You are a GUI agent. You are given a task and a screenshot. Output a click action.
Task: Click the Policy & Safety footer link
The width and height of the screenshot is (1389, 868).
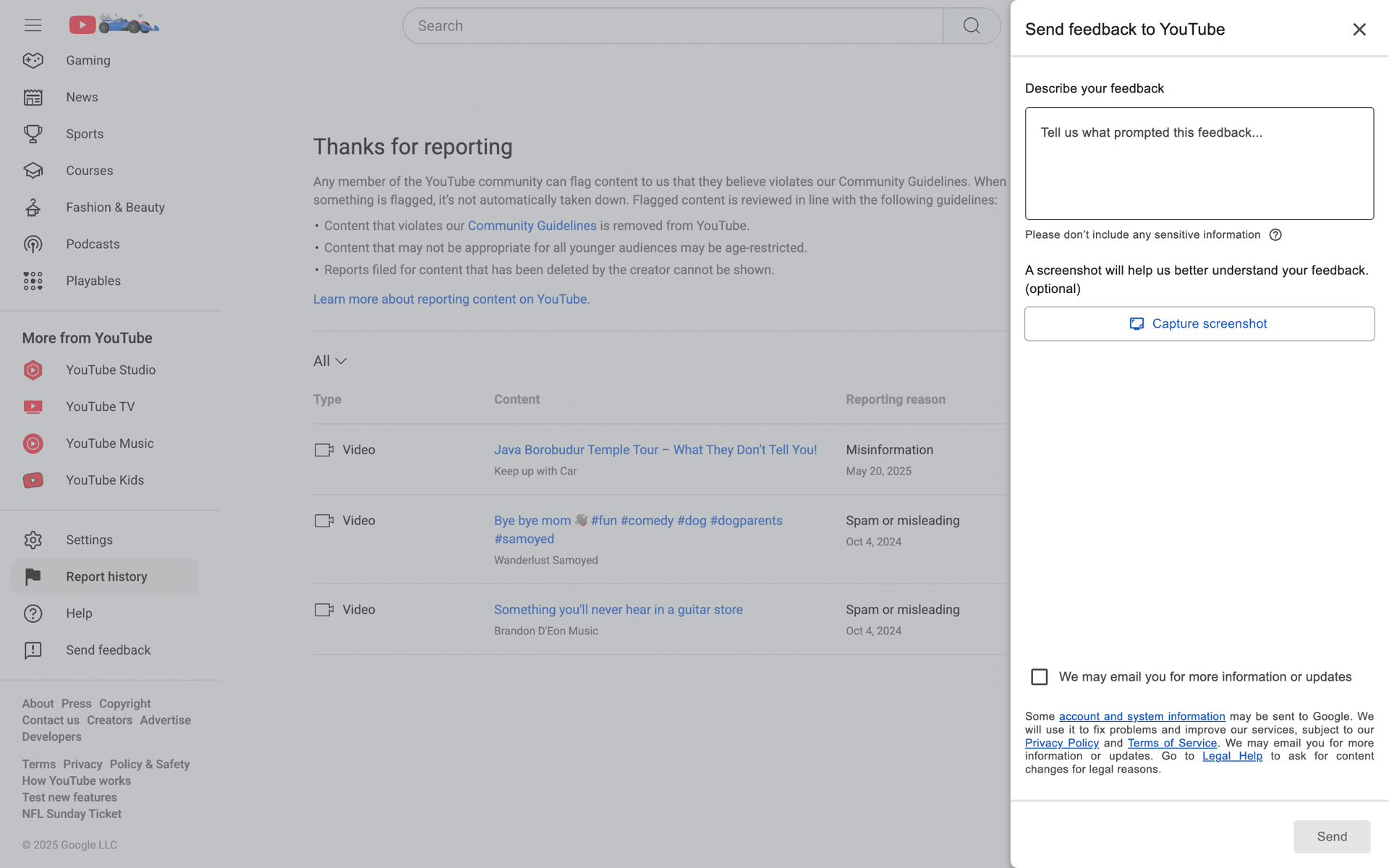click(150, 765)
